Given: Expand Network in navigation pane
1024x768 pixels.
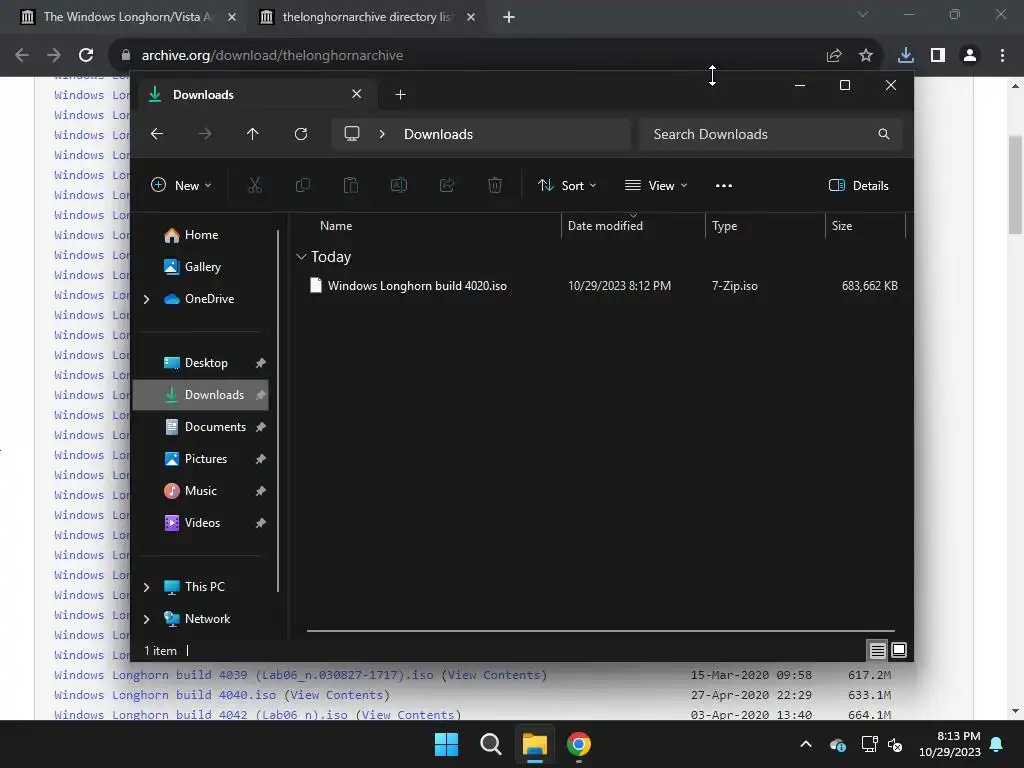Looking at the screenshot, I should point(146,619).
